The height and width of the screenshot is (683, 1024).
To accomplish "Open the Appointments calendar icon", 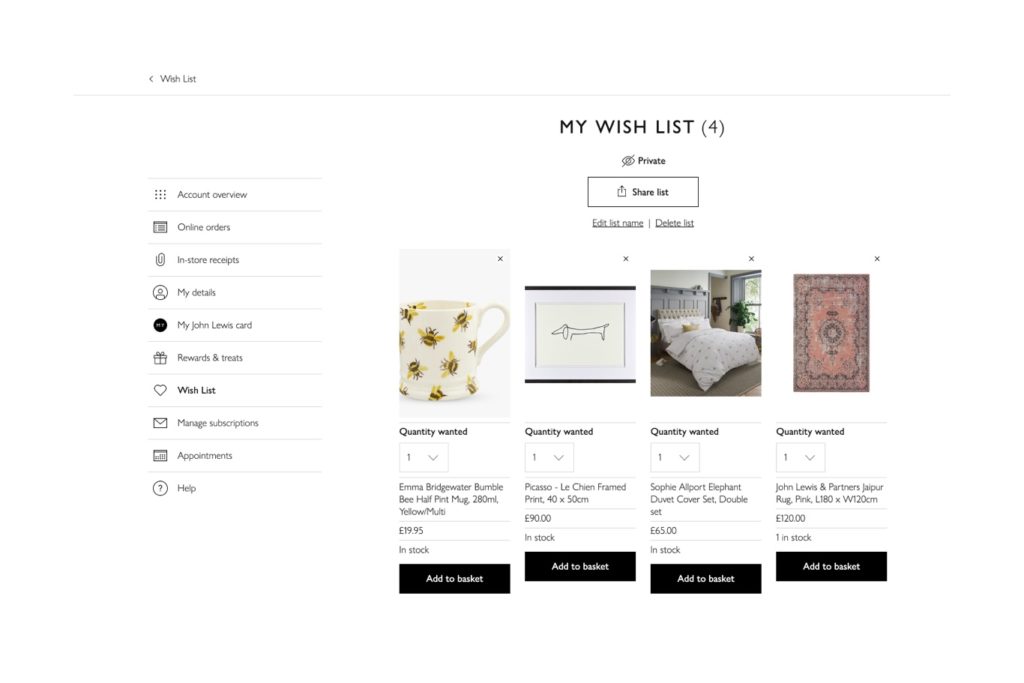I will 160,455.
